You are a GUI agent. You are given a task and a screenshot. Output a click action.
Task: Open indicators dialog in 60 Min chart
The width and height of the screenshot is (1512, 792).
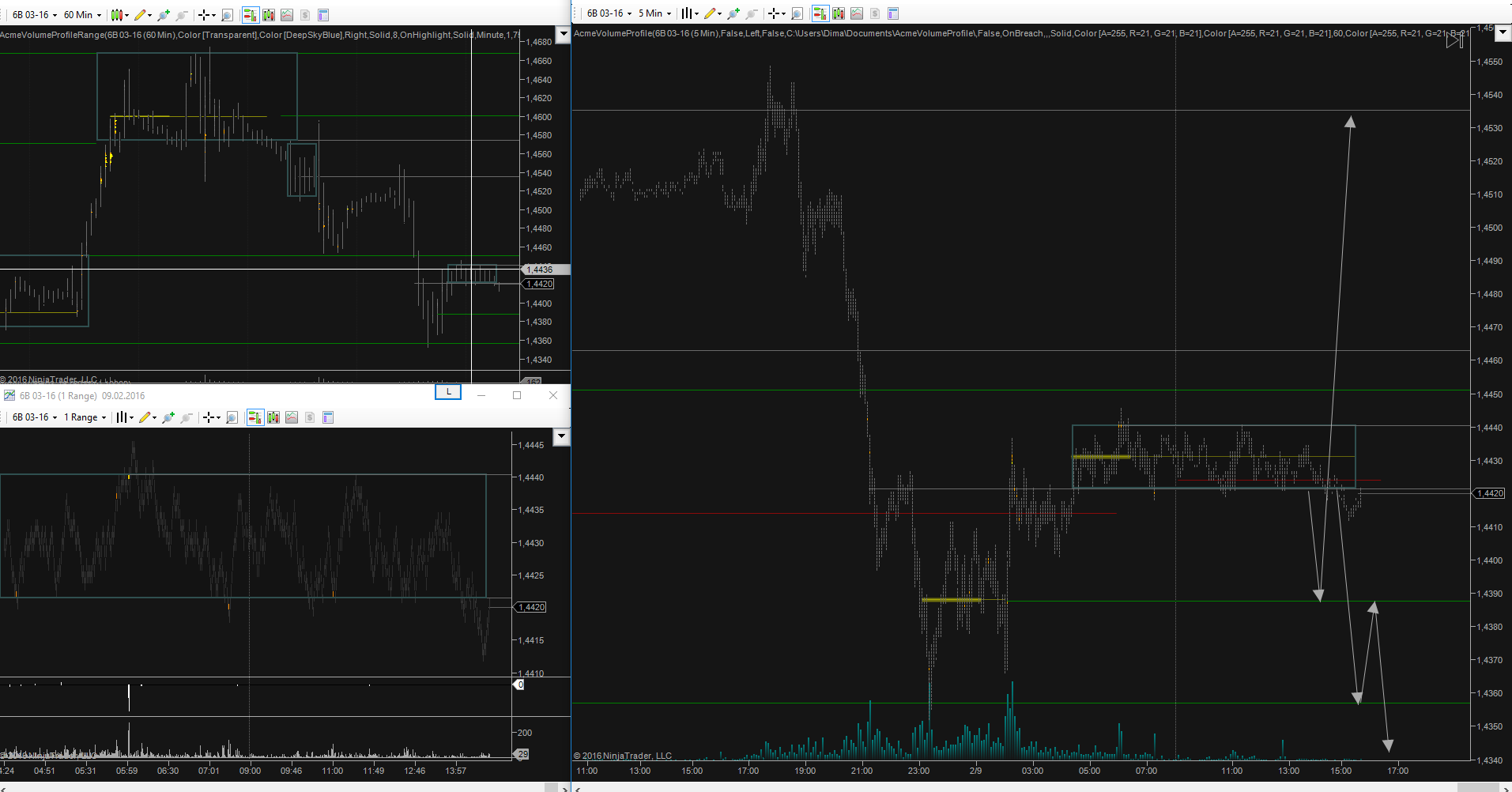[x=287, y=15]
